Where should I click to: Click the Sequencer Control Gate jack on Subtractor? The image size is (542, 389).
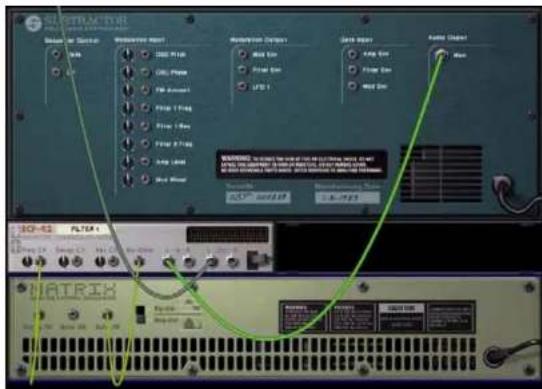pos(56,54)
